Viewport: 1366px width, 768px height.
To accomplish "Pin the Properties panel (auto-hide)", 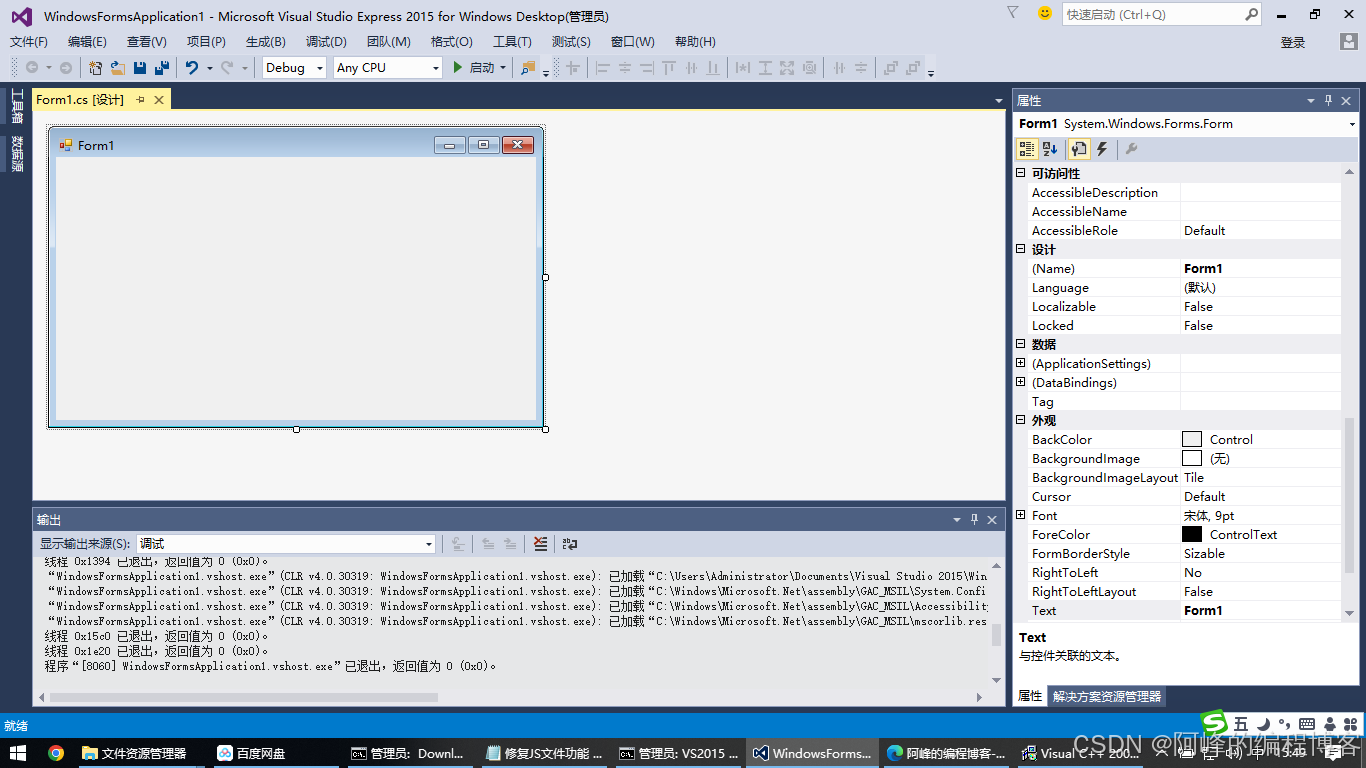I will pos(1329,100).
